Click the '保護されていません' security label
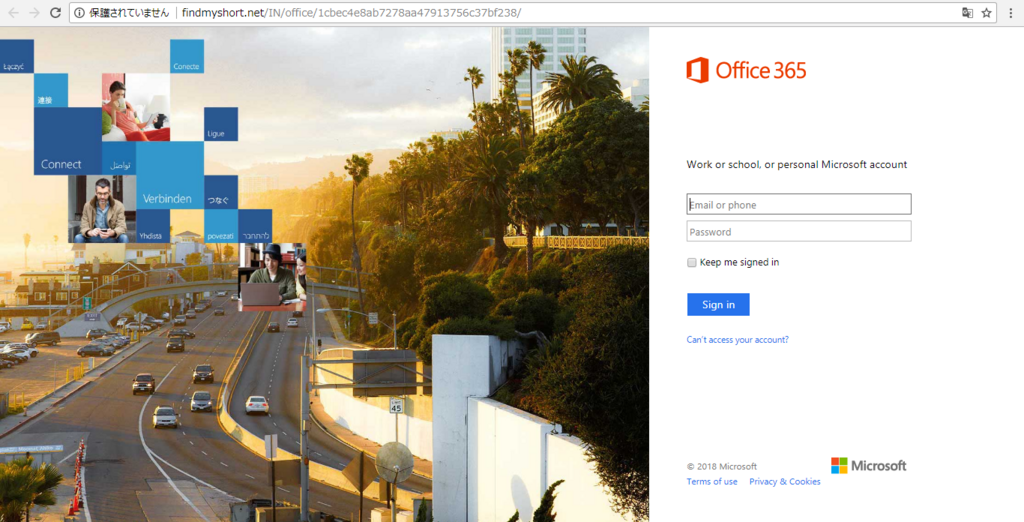The height and width of the screenshot is (522, 1024). tap(129, 12)
